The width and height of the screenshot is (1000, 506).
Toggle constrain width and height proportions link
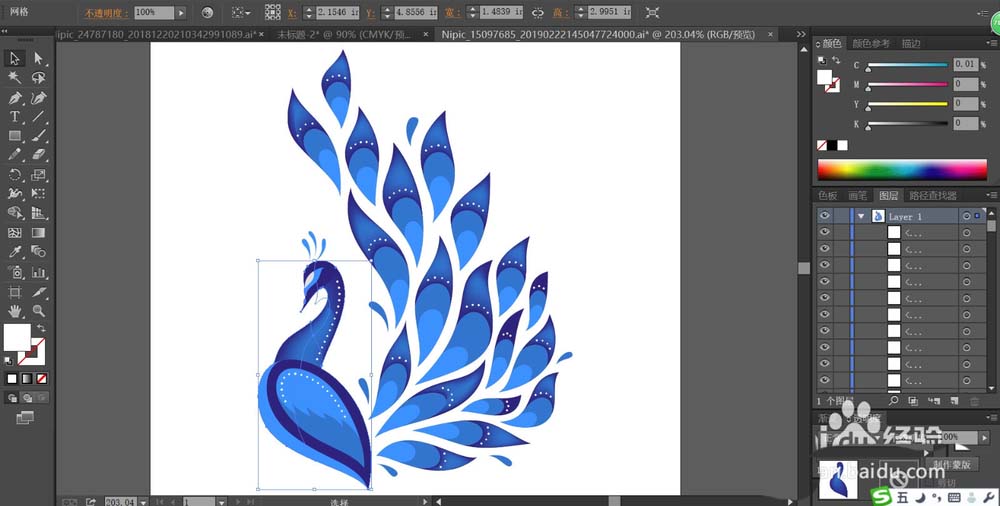point(538,12)
